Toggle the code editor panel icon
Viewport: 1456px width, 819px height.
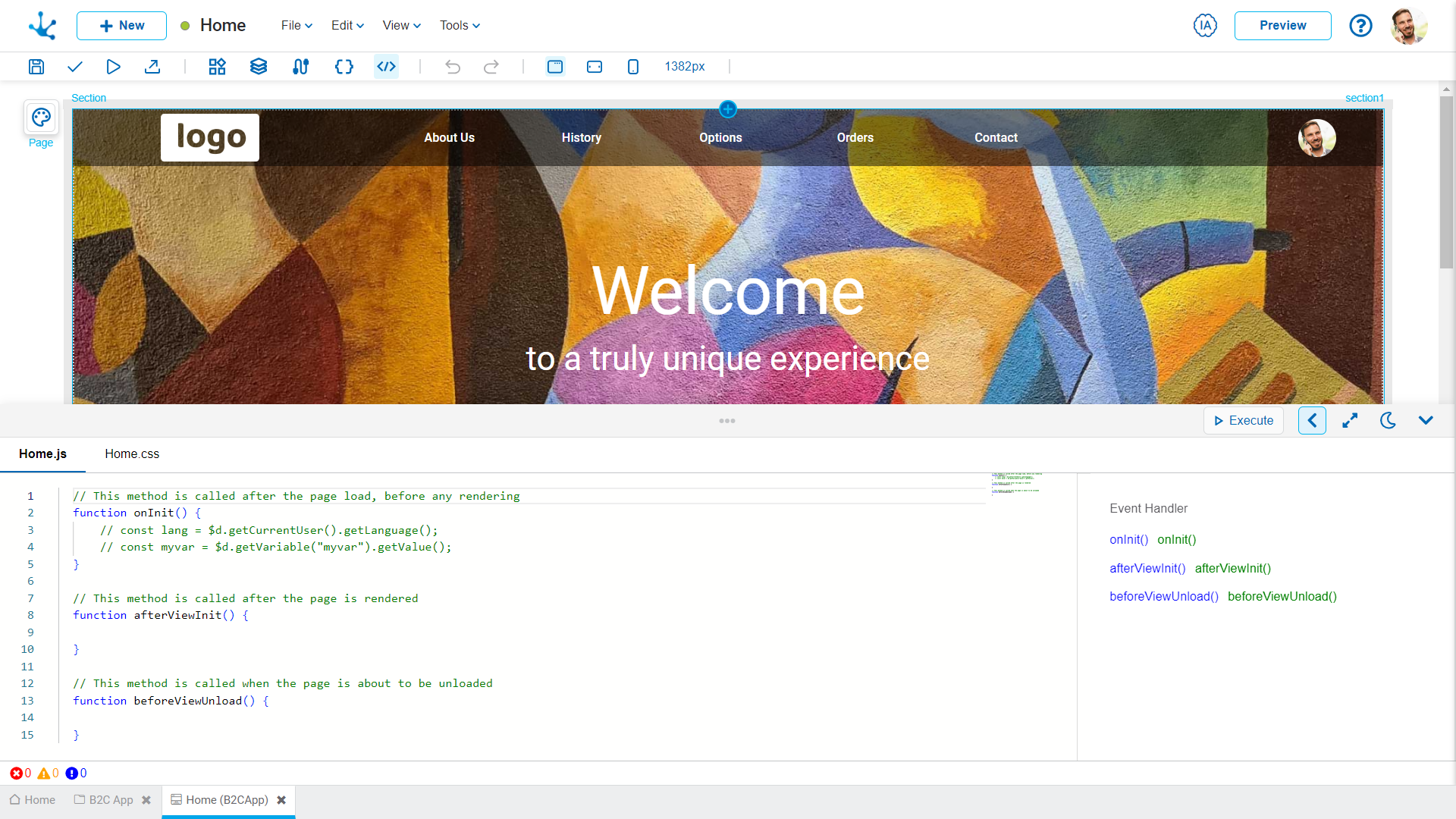point(387,67)
